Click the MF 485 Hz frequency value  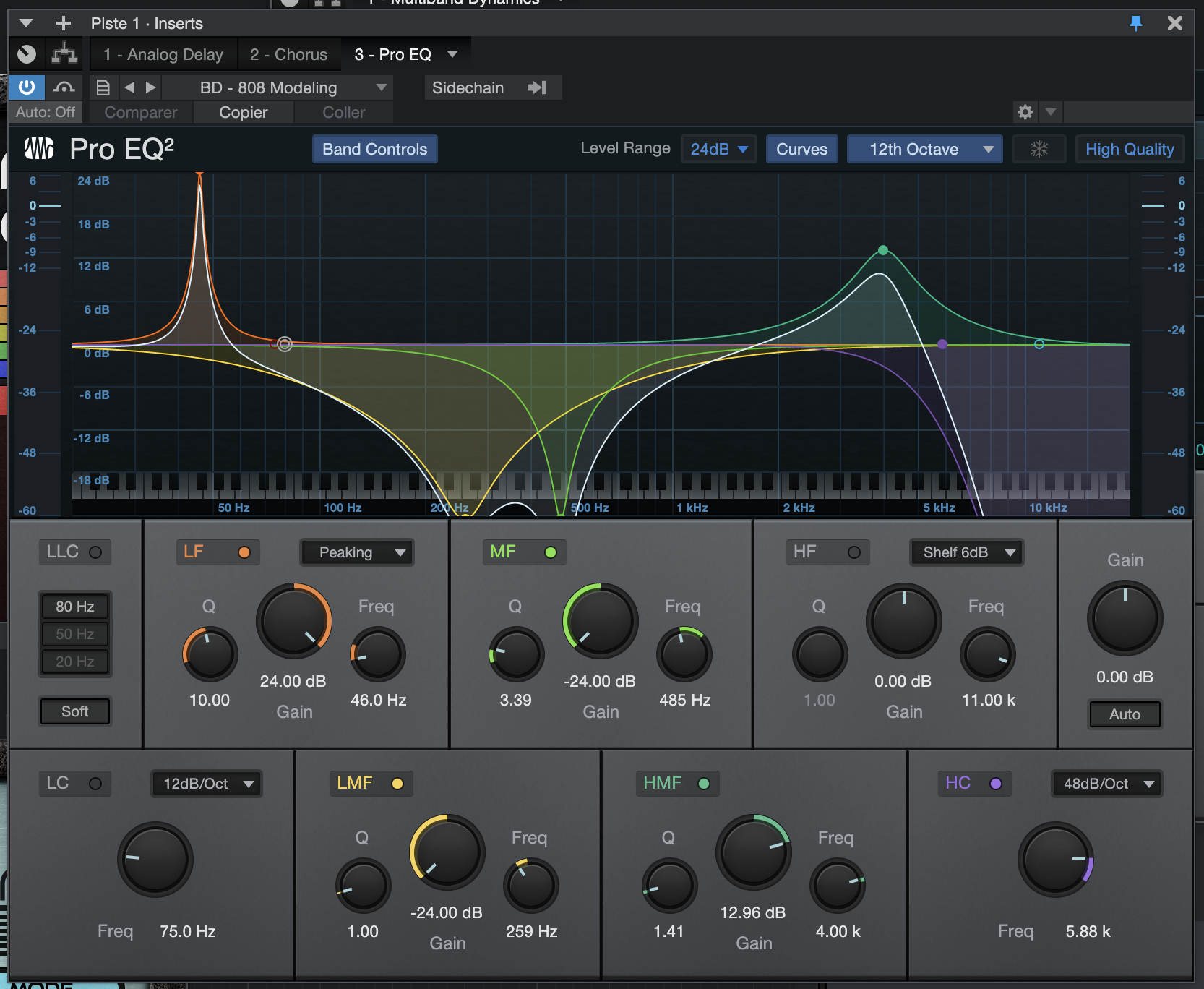click(684, 700)
